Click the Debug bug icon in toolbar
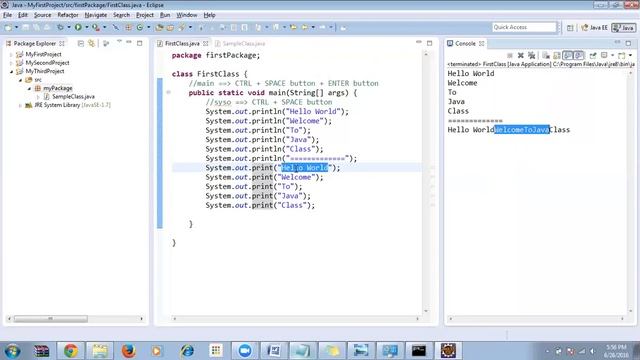Viewport: 640px width, 360px height. 60,27
